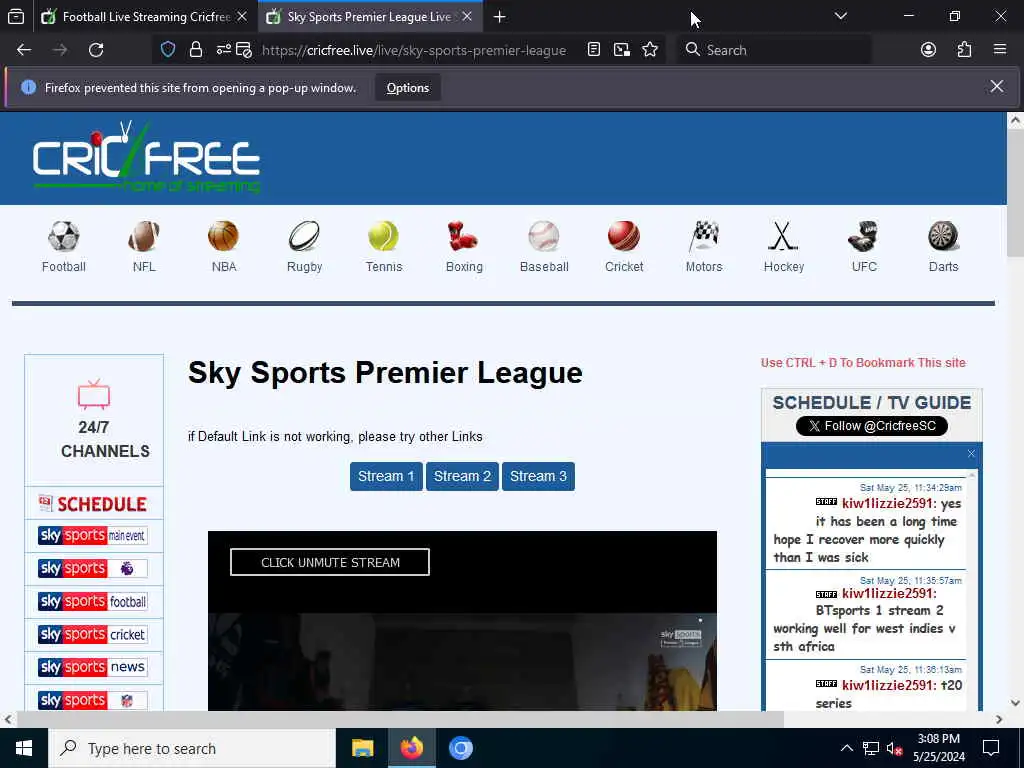Open the Tennis ball icon
This screenshot has height=768, width=1024.
pos(383,236)
